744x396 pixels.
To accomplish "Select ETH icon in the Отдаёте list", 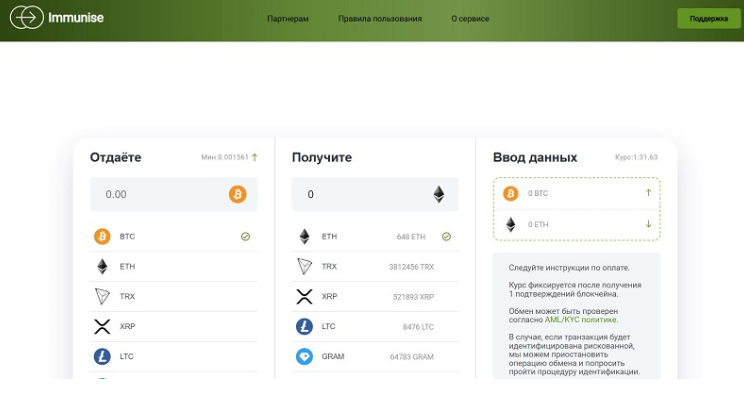I will pos(102,266).
